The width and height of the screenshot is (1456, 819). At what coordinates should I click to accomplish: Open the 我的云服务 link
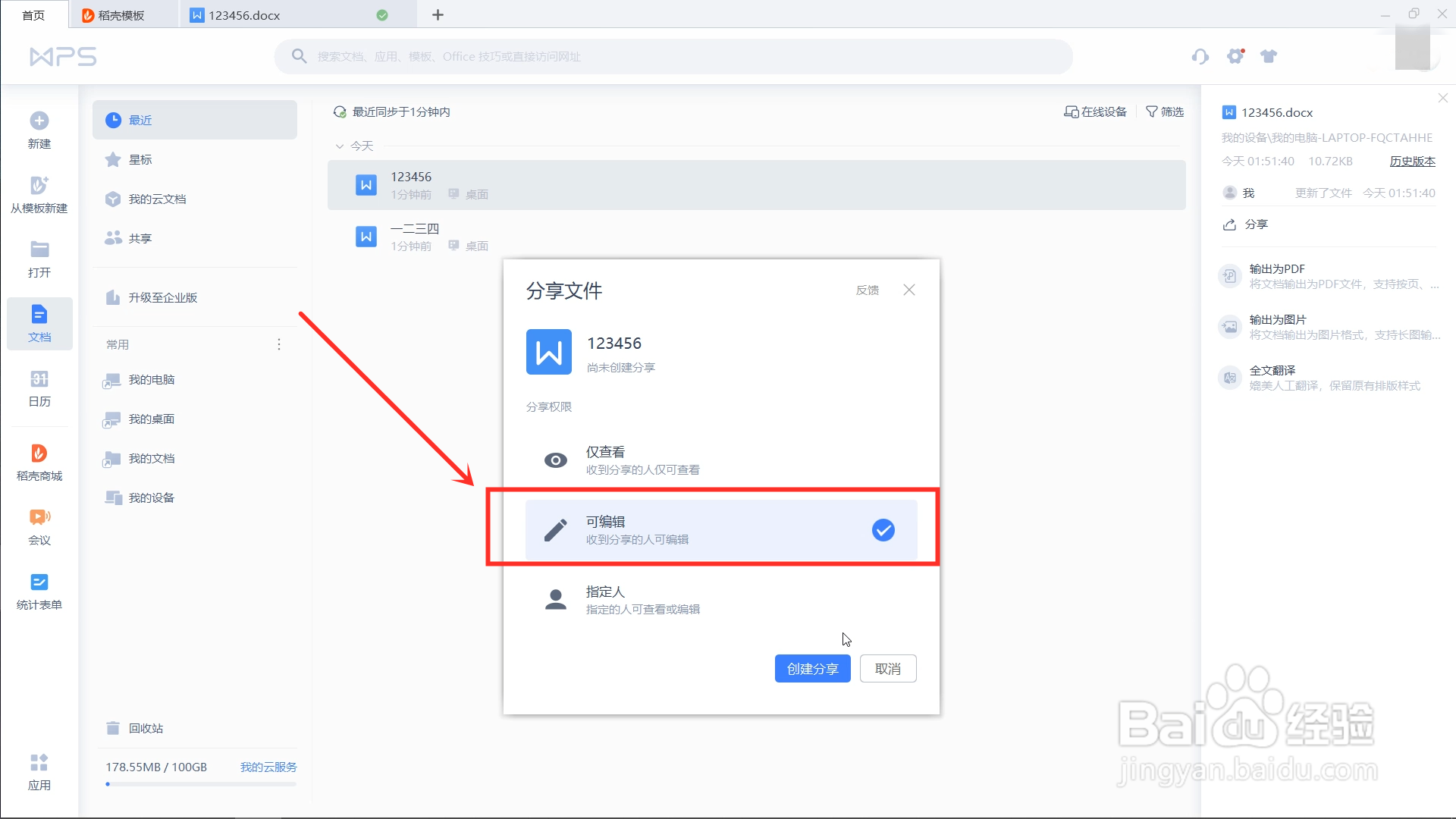coord(268,767)
